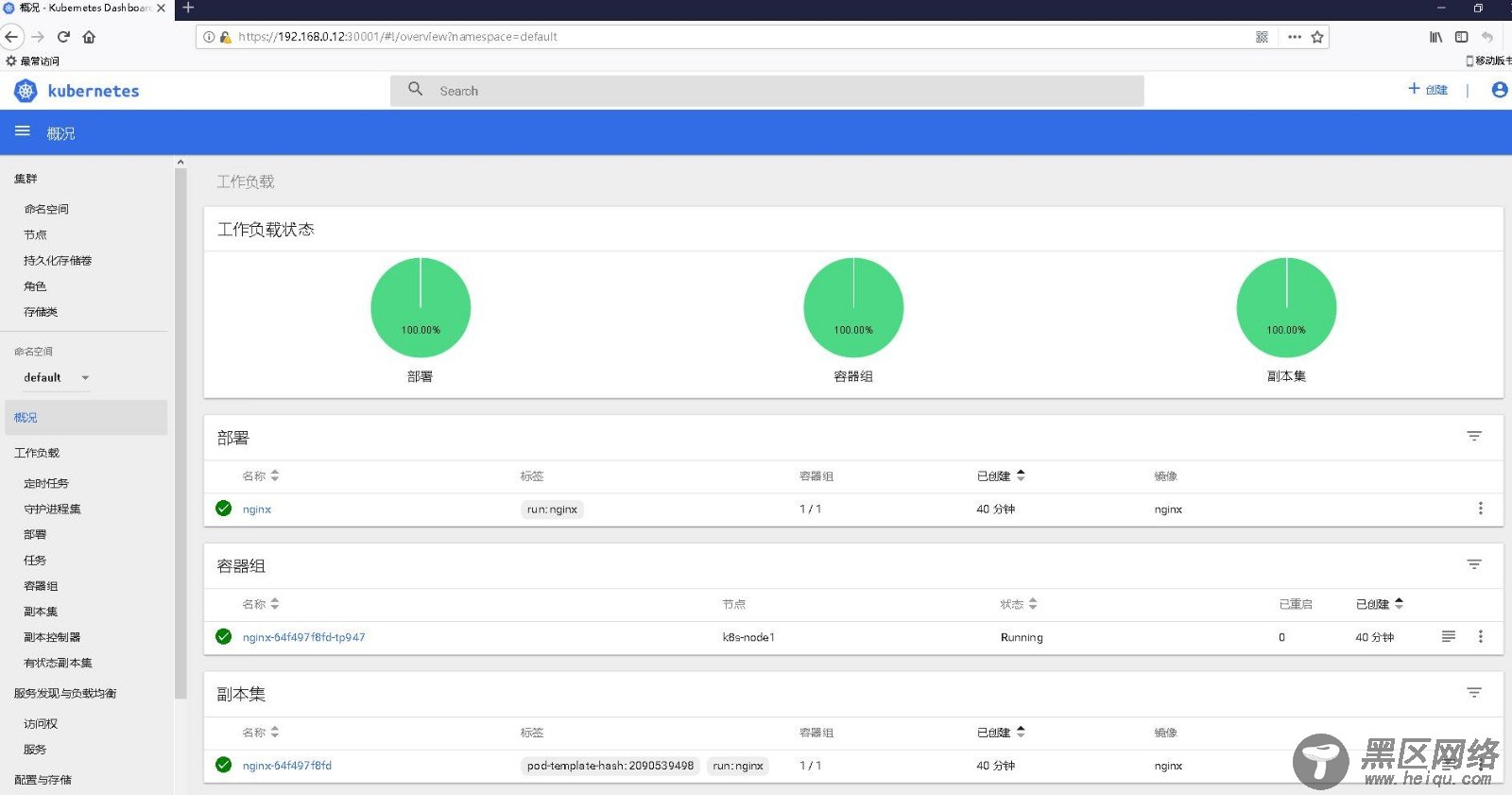Select 节点 in the sidebar

click(x=35, y=234)
